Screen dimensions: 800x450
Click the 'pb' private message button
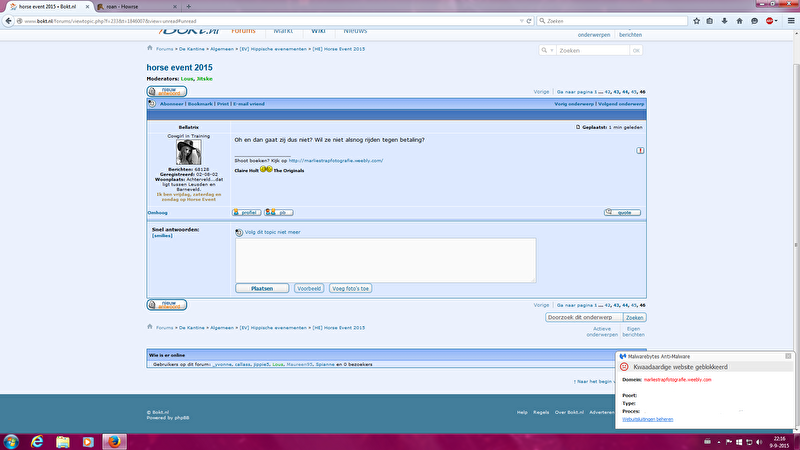[x=279, y=212]
